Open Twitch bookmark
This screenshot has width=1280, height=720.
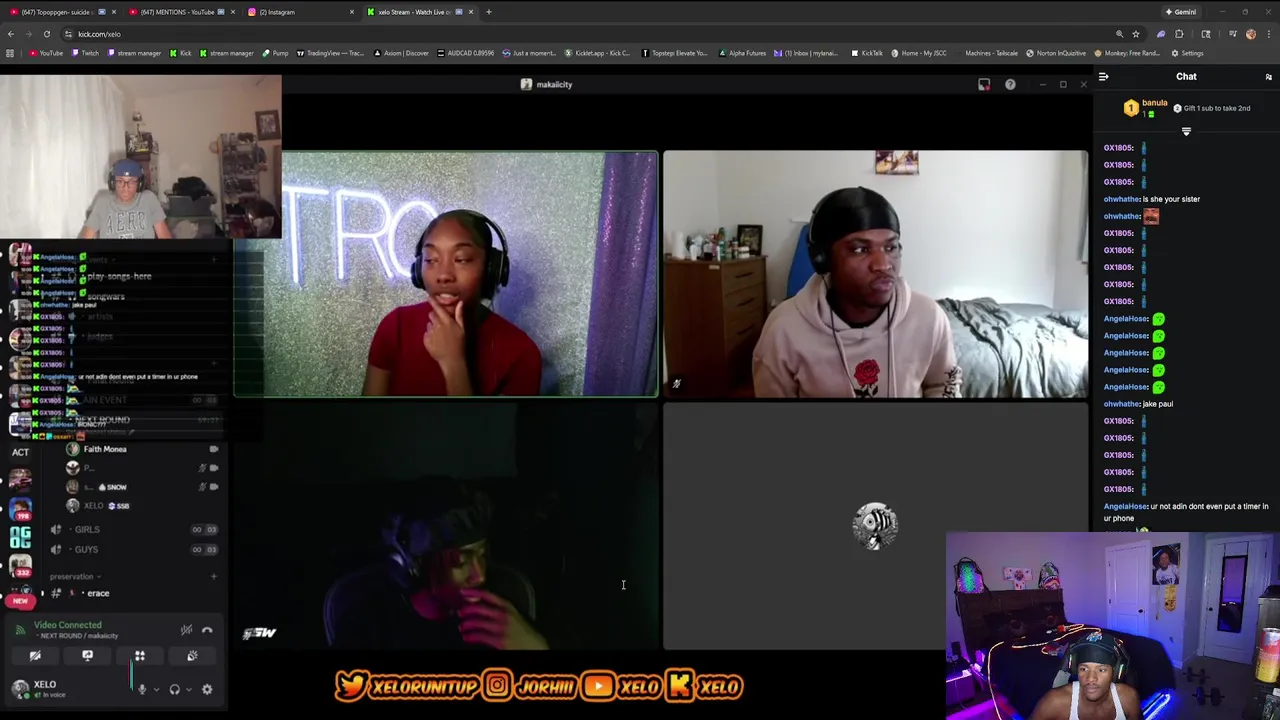point(86,53)
